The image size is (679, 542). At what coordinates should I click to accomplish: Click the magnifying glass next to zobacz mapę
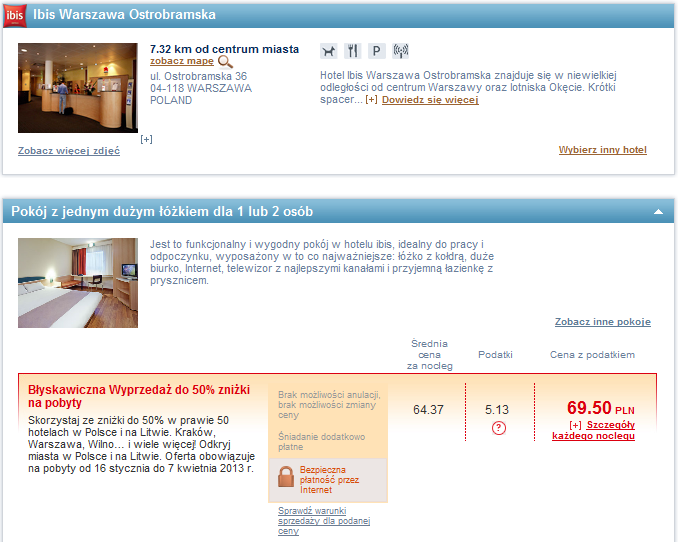[225, 62]
